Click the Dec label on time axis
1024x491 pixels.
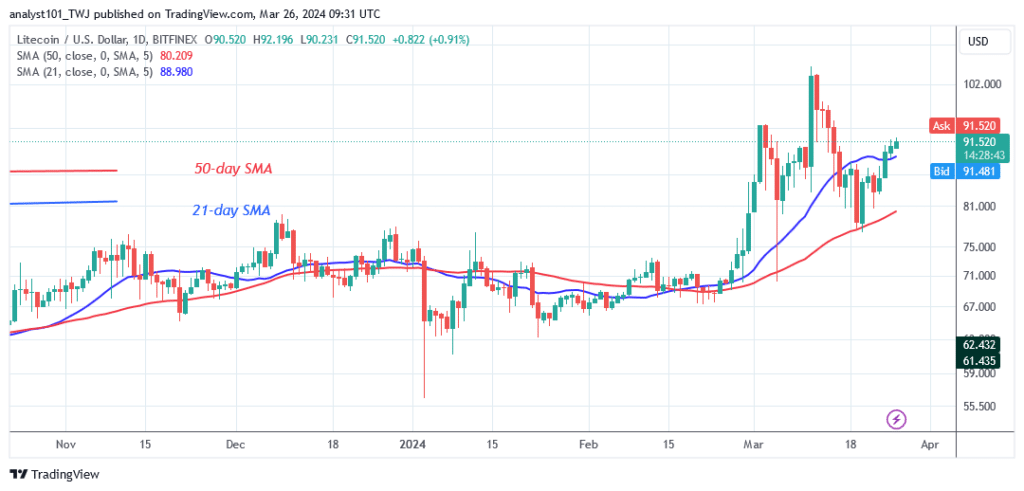(x=234, y=444)
